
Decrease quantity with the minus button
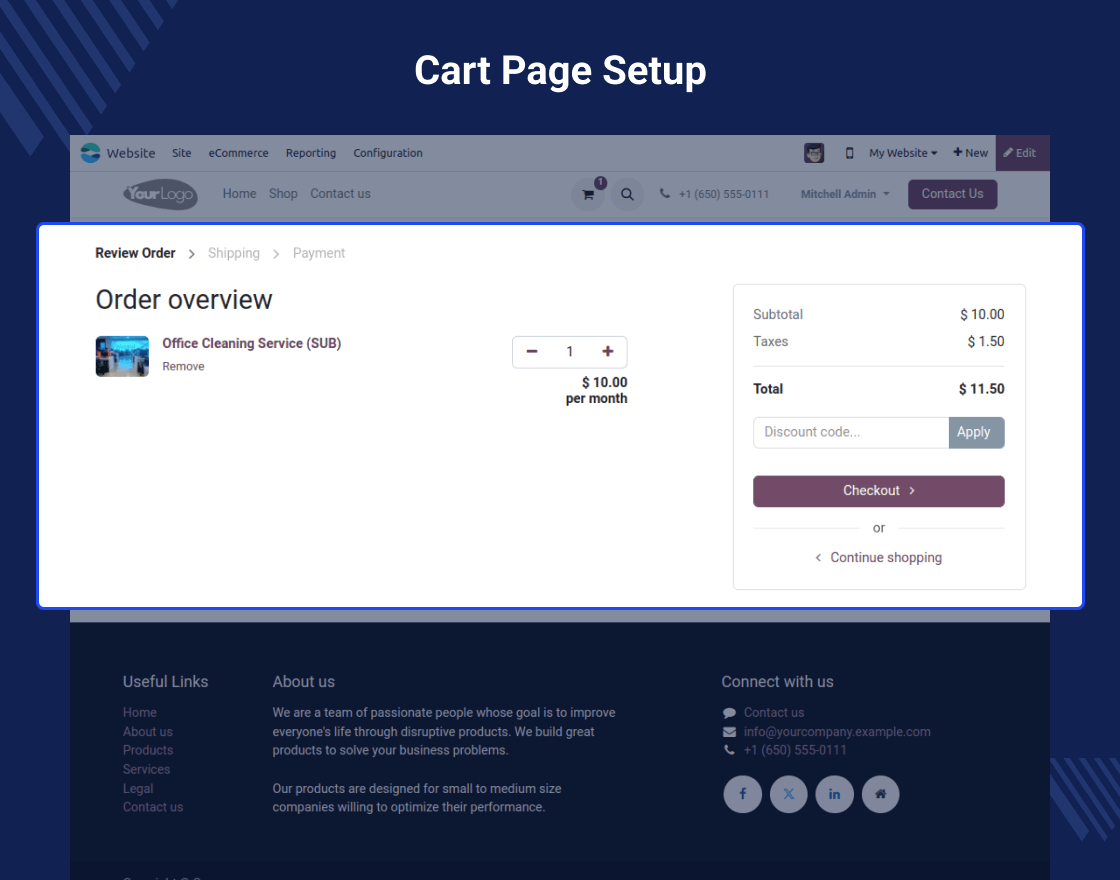[x=531, y=351]
